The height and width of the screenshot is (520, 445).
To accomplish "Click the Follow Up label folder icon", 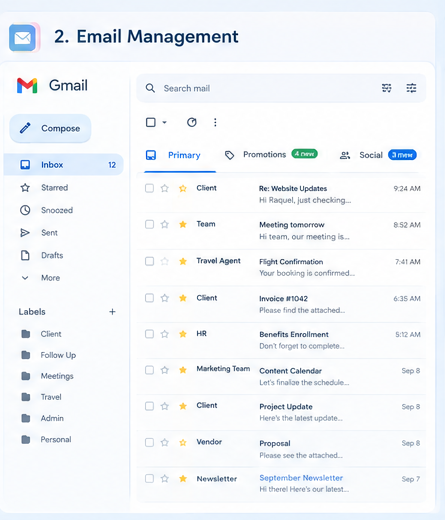I will coord(26,355).
